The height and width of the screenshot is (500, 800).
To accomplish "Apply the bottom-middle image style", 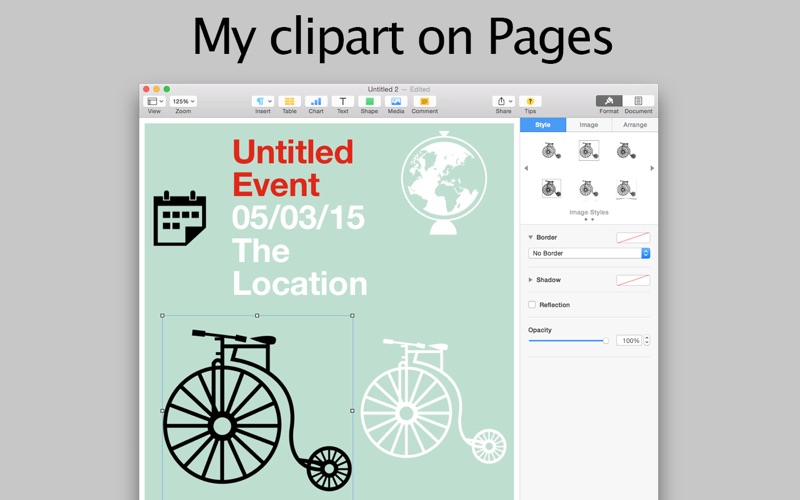I will (x=588, y=189).
